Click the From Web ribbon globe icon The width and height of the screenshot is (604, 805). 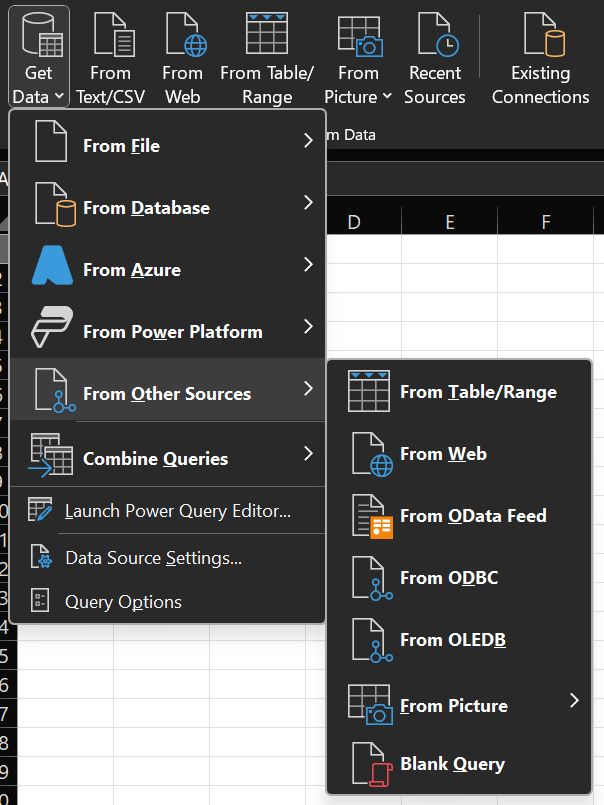186,34
